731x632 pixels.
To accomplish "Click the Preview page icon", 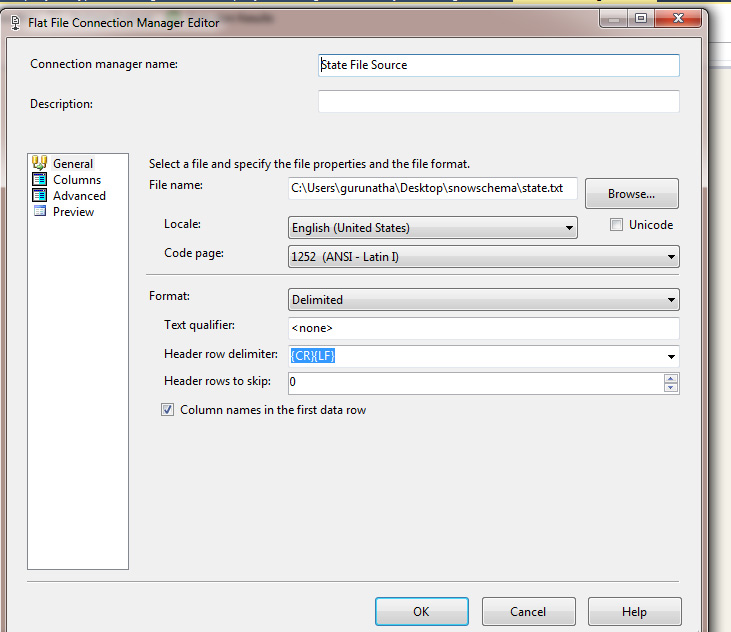I will (x=40, y=211).
